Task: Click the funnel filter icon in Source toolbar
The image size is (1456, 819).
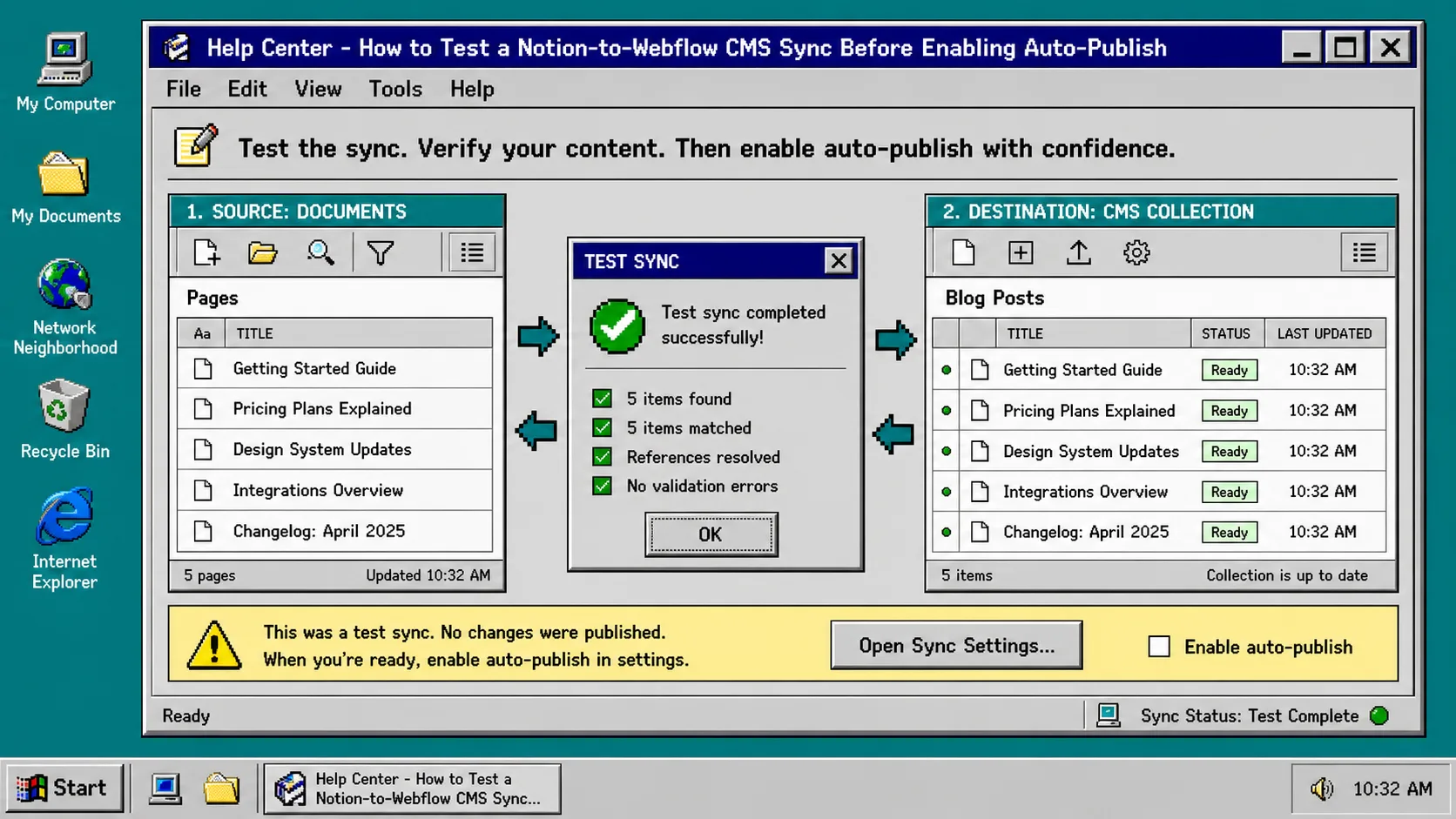Action: pyautogui.click(x=381, y=252)
